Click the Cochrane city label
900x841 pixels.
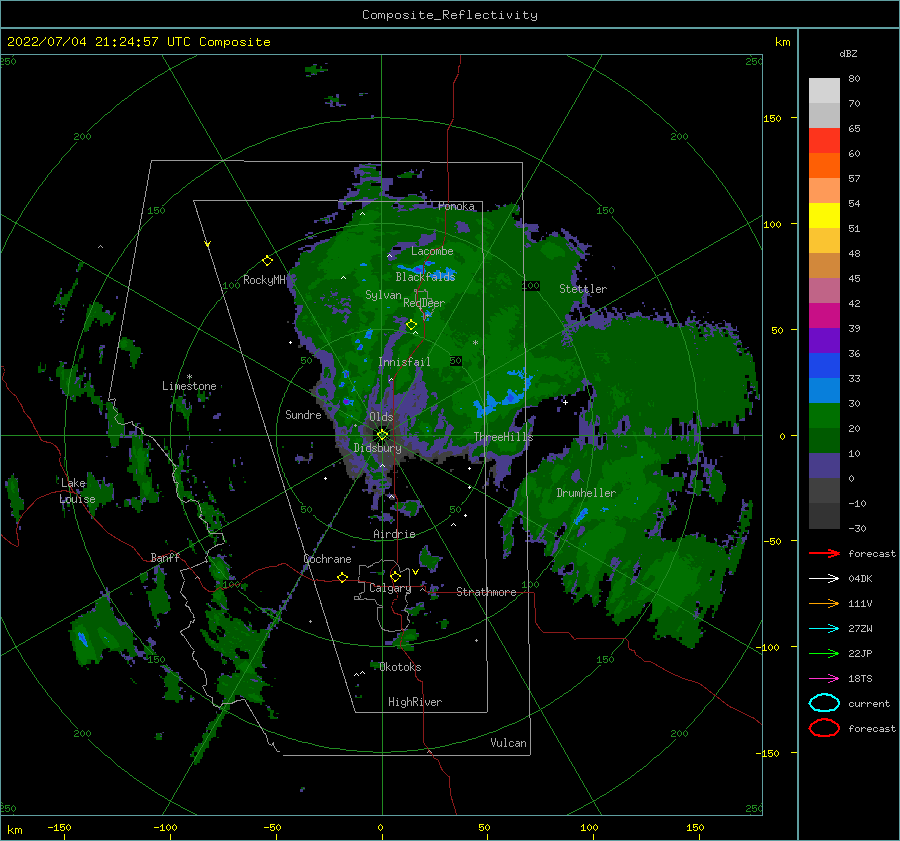[x=327, y=559]
